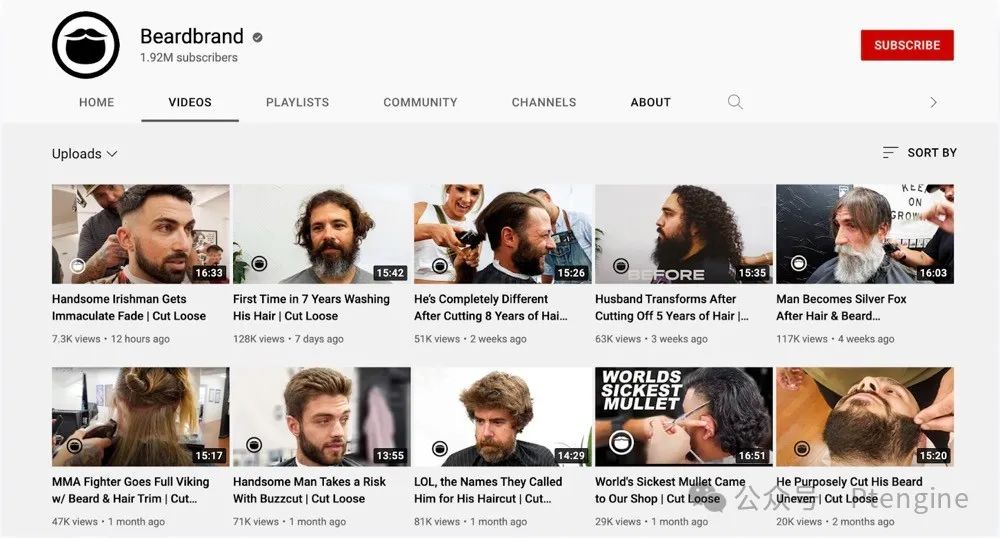Go to the ABOUT tab
Screen dimensions: 1000x538
(650, 102)
